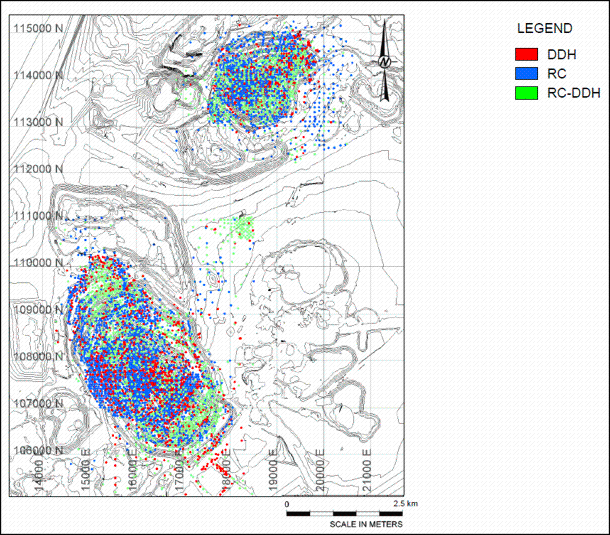The height and width of the screenshot is (535, 610).
Task: Click the 111000 N axis label
Action: point(38,216)
